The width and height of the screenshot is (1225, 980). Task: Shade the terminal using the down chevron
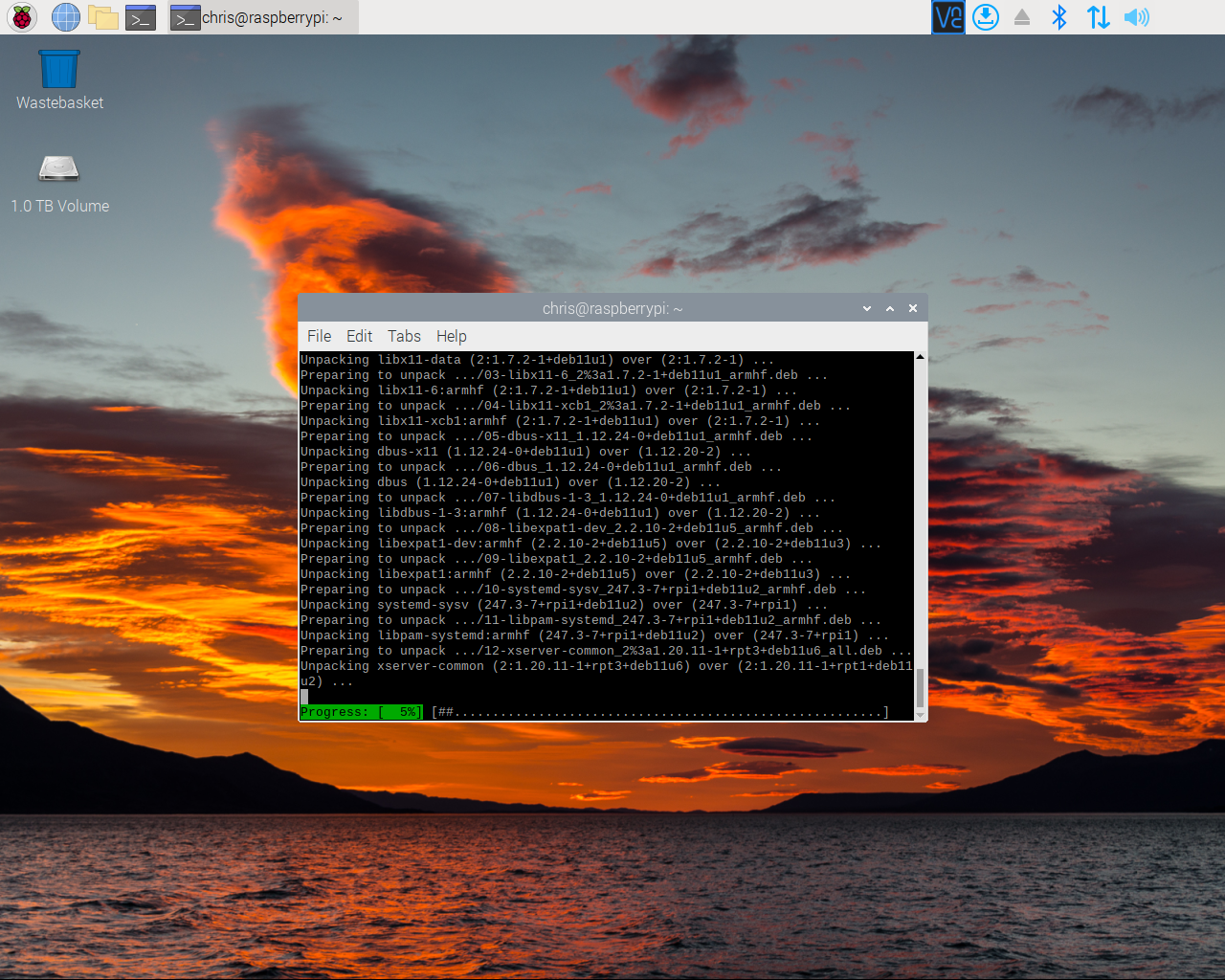coord(866,308)
